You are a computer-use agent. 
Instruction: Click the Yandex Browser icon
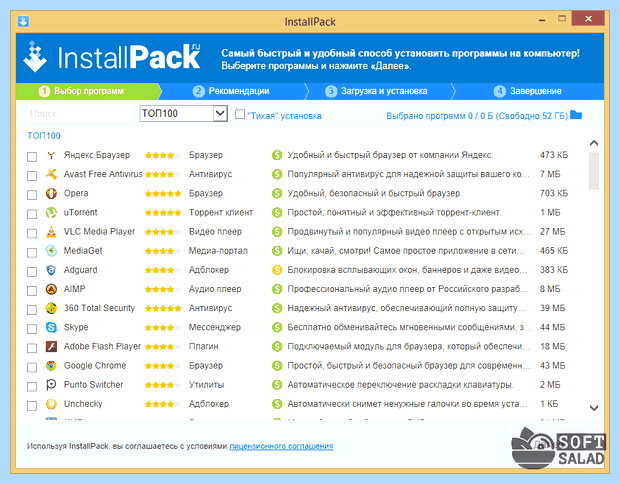51,155
